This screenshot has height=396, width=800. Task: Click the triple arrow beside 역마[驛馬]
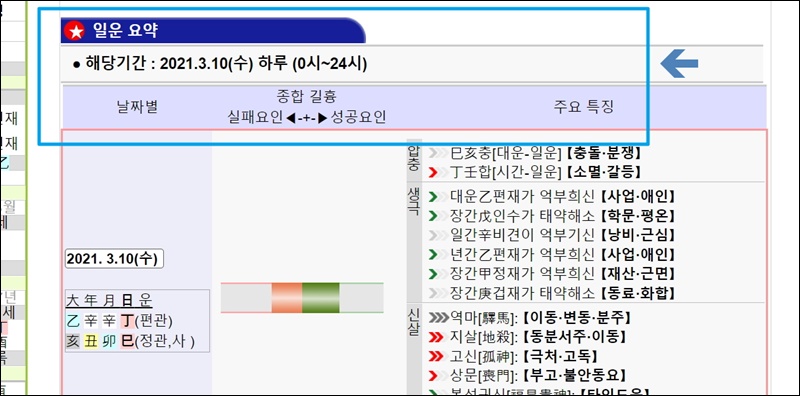click(438, 318)
